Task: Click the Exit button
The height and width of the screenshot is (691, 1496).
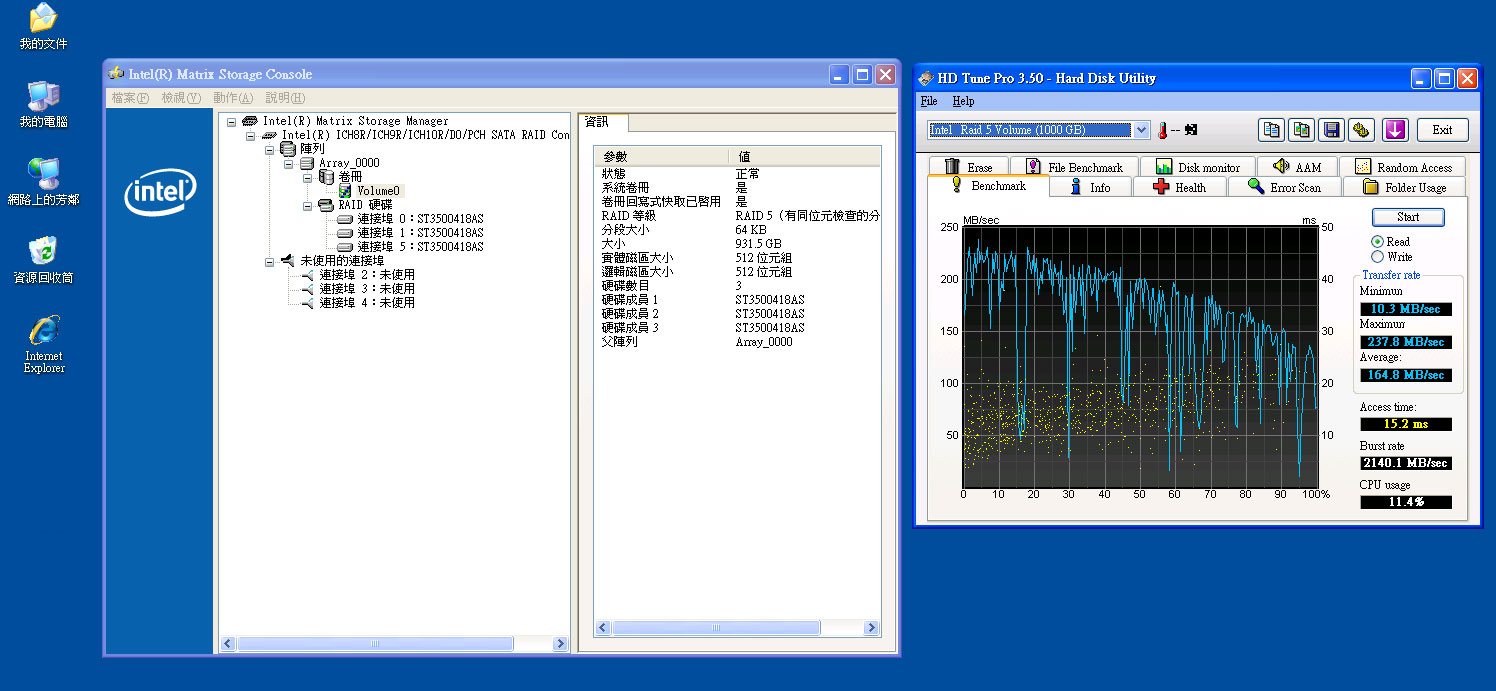Action: [1441, 130]
